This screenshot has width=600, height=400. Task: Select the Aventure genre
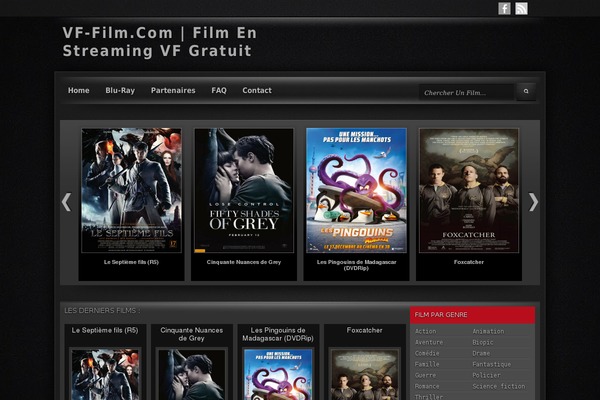[x=429, y=342]
